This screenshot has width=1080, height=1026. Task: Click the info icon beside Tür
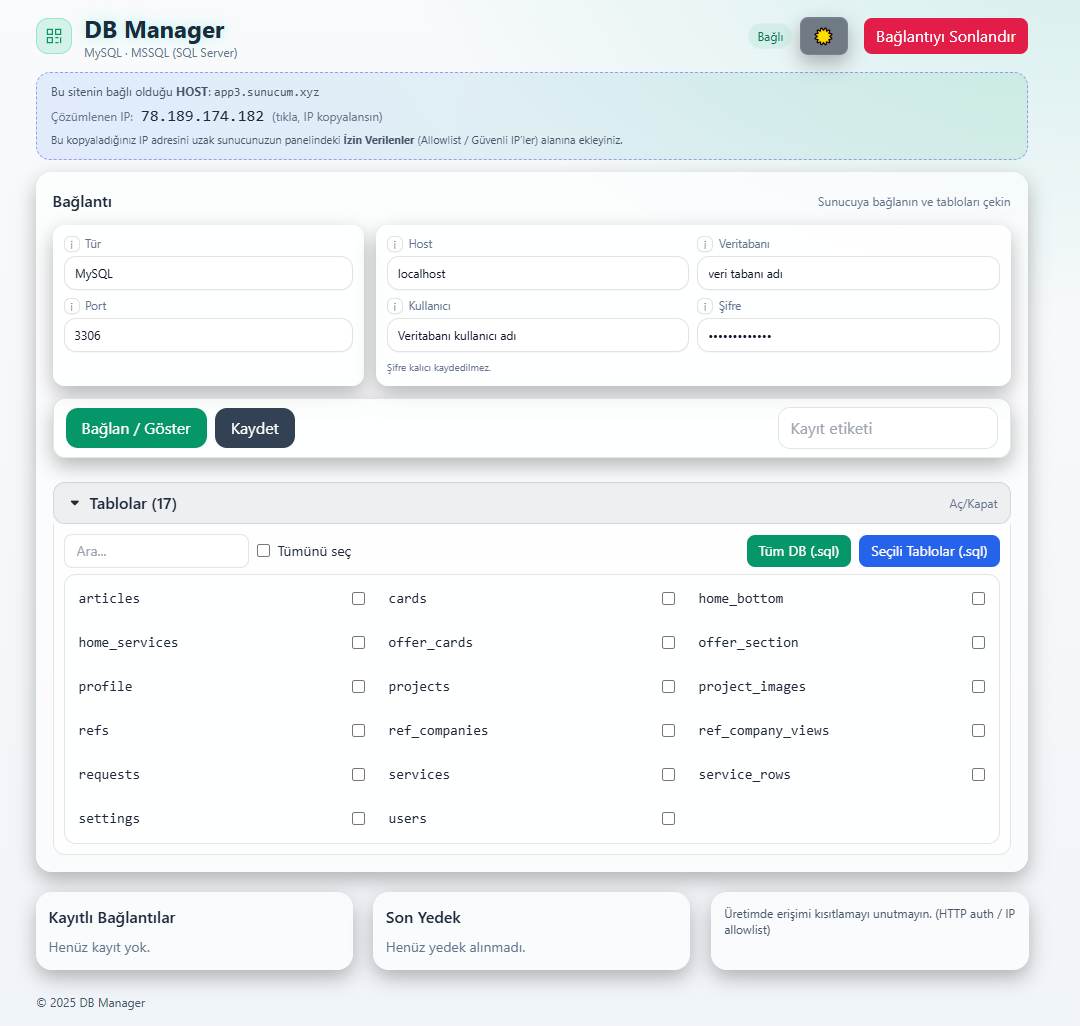72,244
